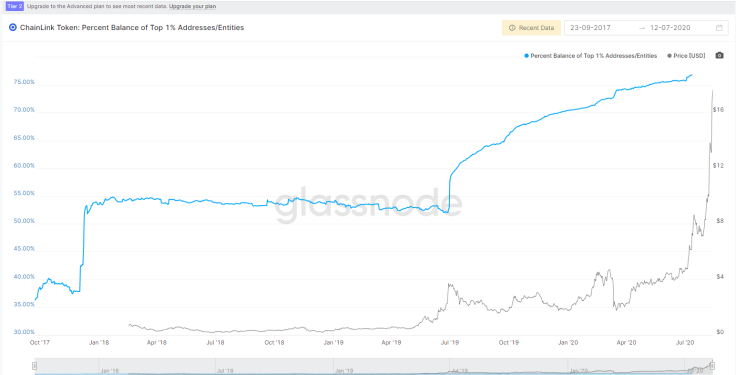
Task: Click the 70.00% left axis label
Action: point(24,110)
